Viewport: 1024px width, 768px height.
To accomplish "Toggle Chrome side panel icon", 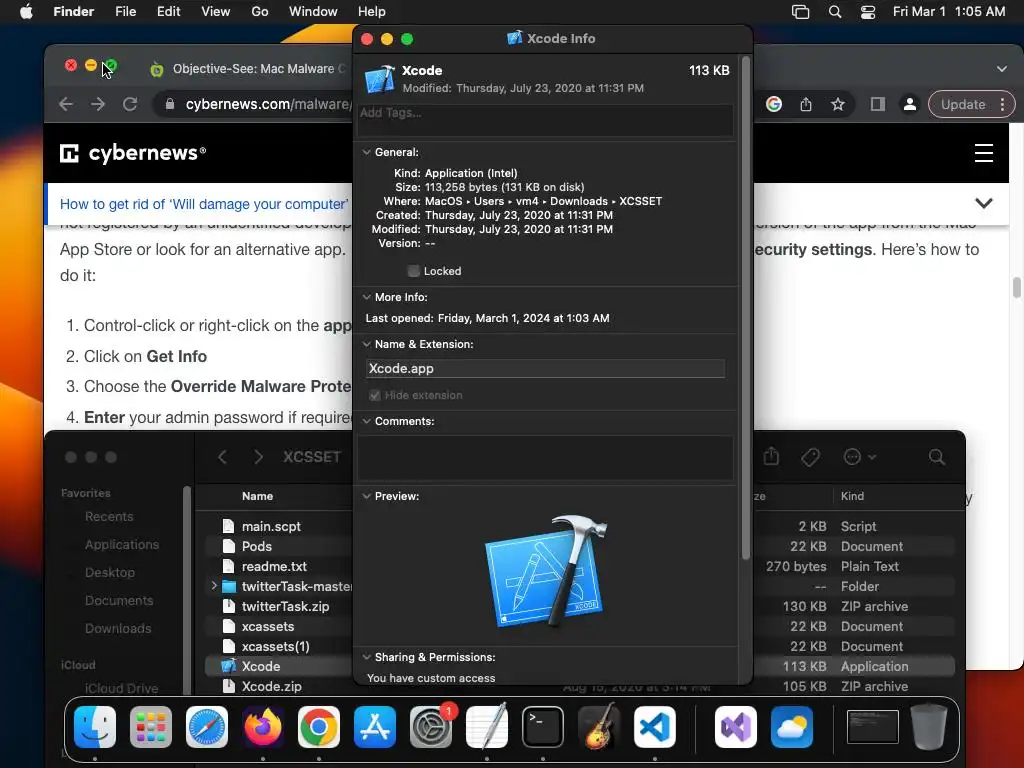I will pos(878,104).
